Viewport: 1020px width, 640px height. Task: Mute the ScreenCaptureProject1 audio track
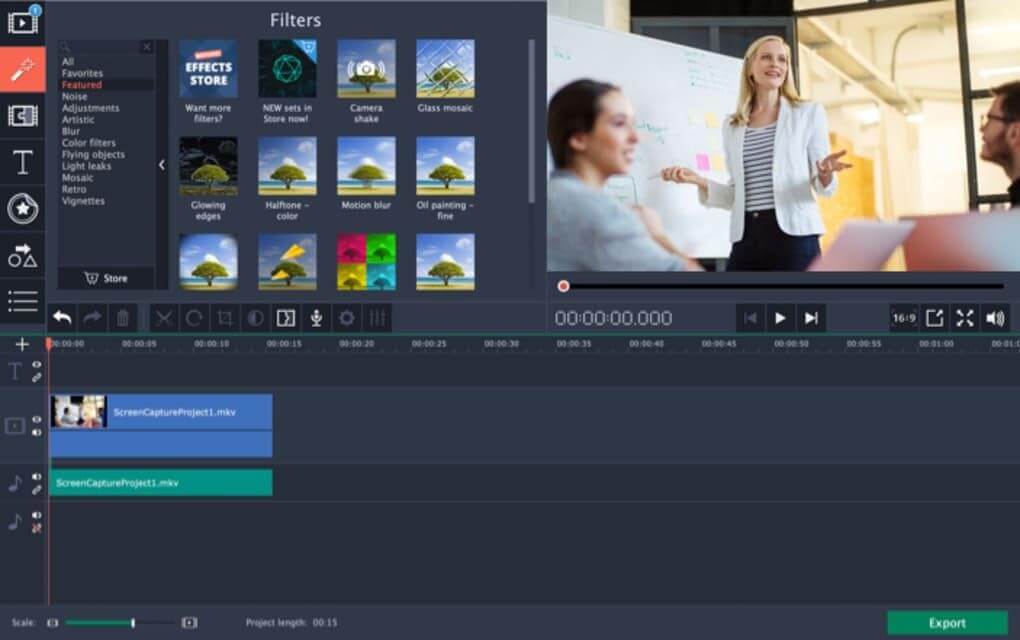pos(36,475)
